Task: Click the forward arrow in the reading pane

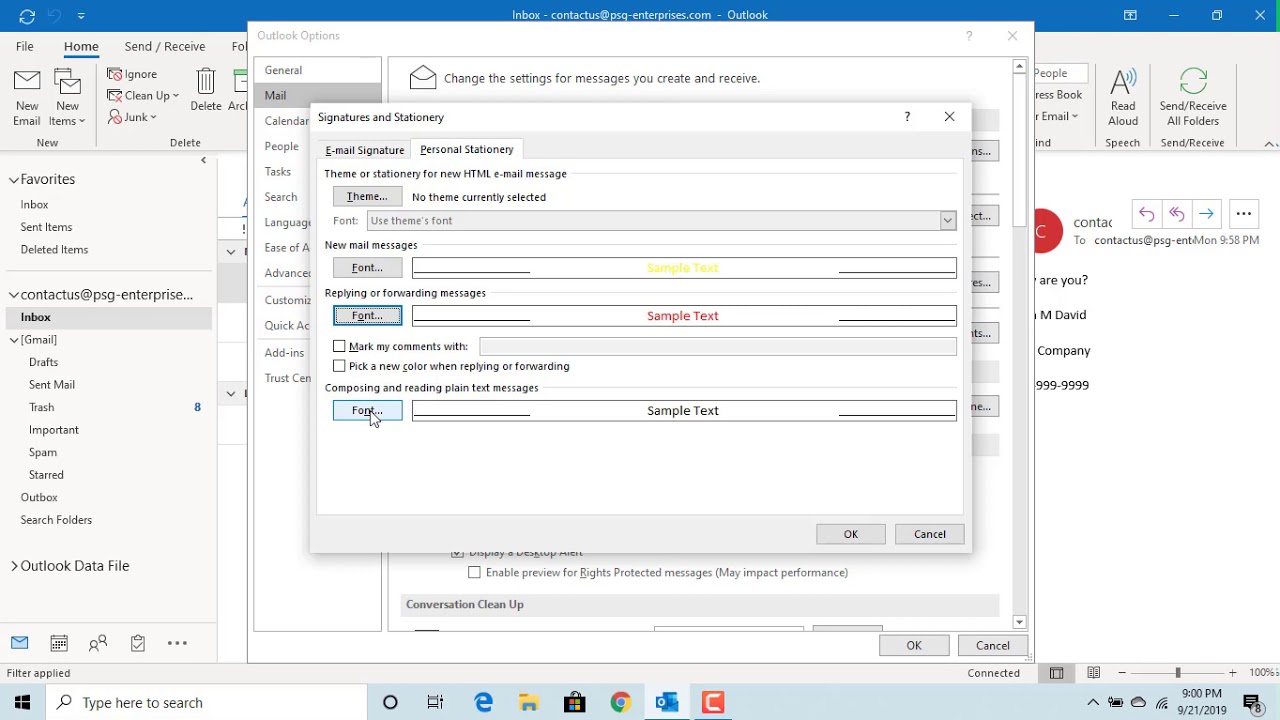Action: click(1206, 214)
